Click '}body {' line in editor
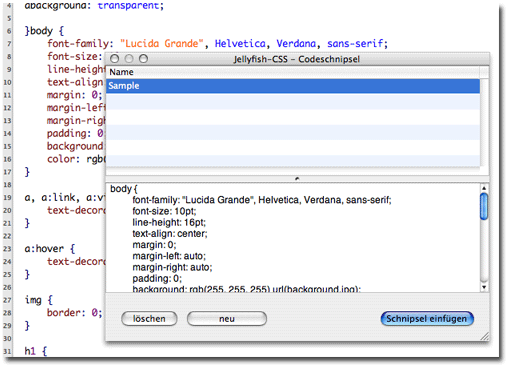 (x=44, y=31)
